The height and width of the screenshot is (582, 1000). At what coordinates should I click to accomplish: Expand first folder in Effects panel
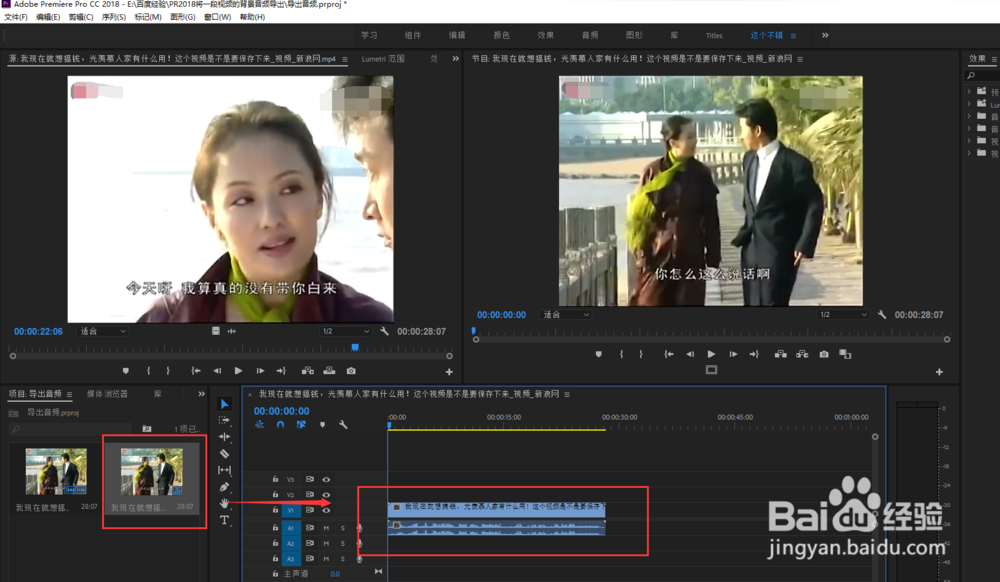point(969,91)
